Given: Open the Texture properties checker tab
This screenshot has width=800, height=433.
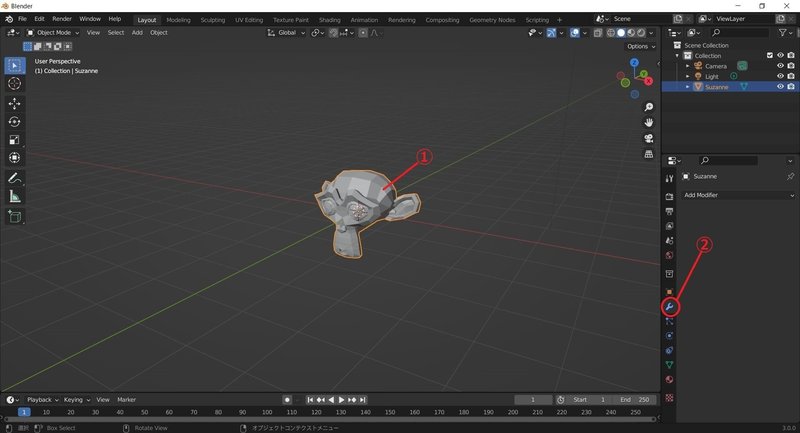Looking at the screenshot, I should coord(669,398).
